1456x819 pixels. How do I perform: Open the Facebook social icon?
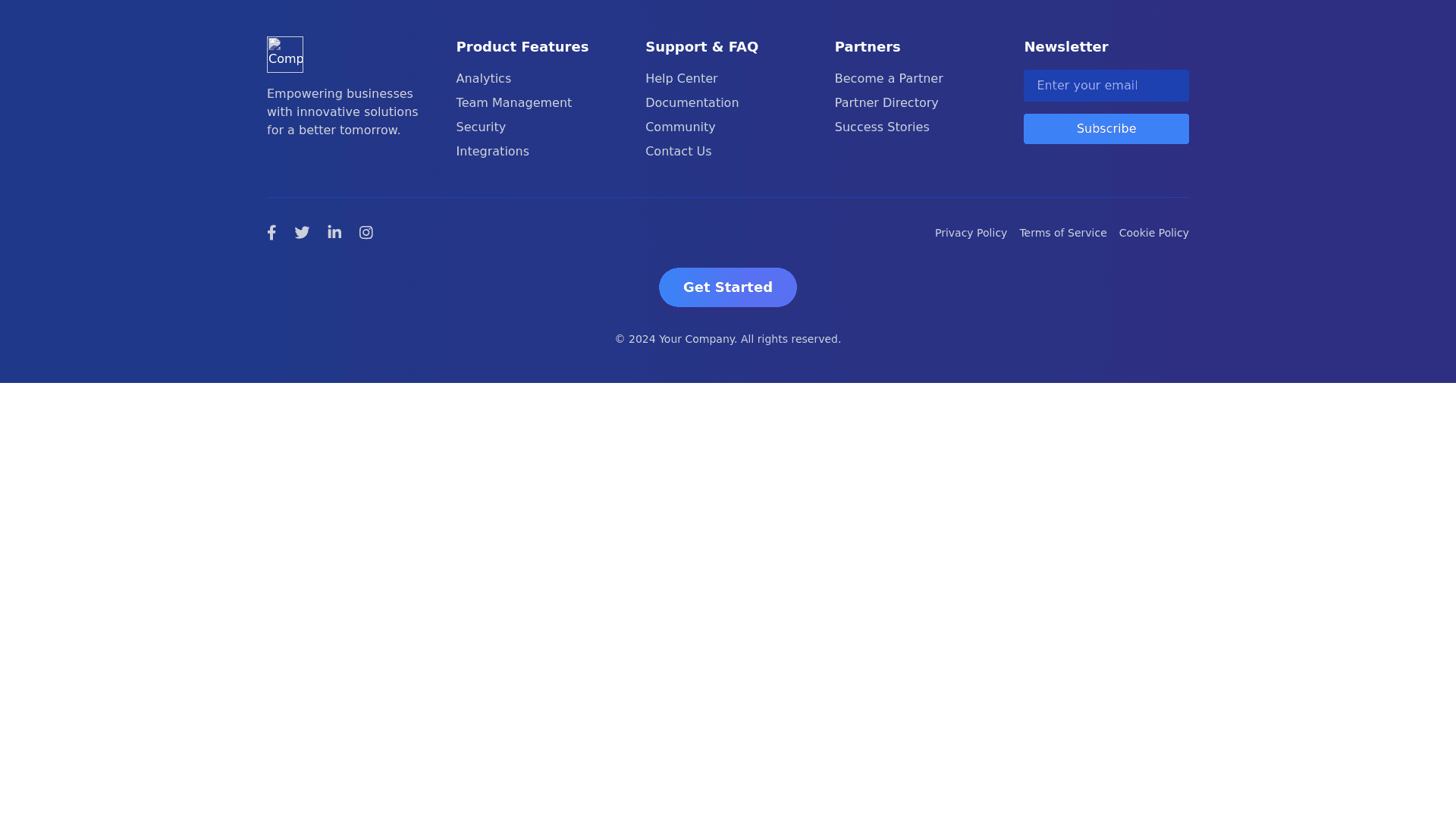pyautogui.click(x=271, y=233)
